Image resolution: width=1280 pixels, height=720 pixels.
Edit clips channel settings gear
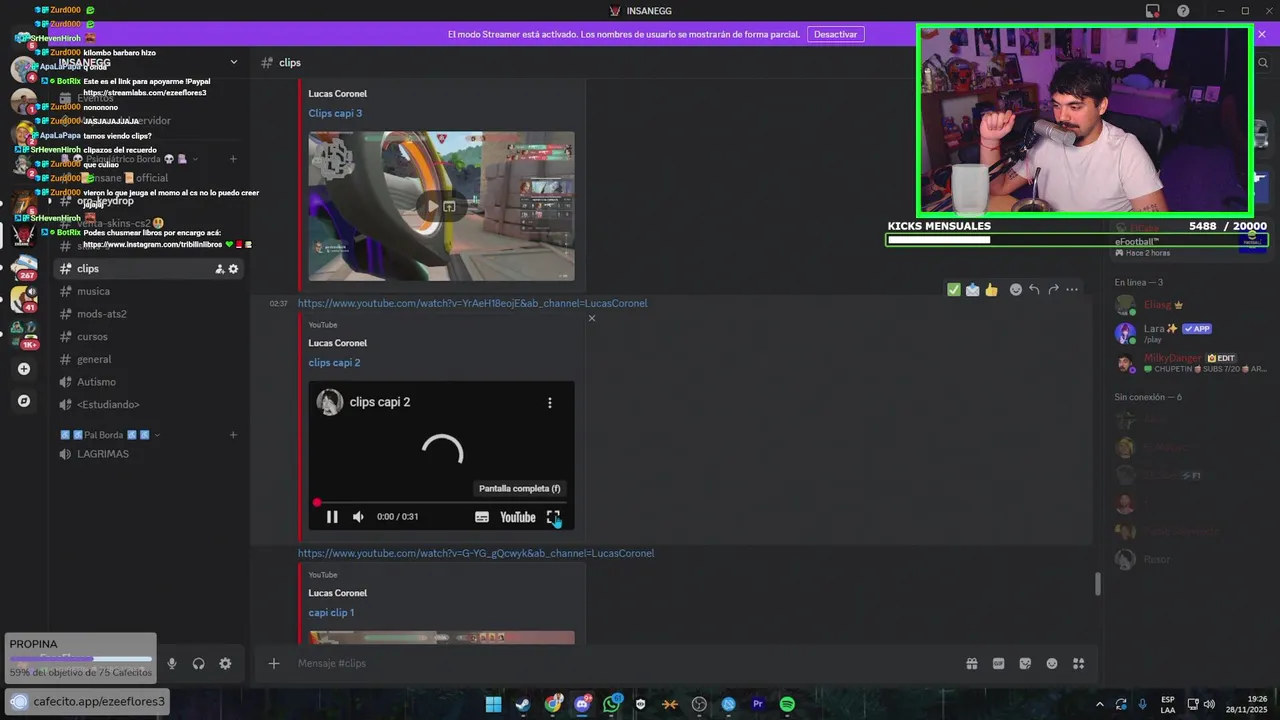click(x=234, y=269)
